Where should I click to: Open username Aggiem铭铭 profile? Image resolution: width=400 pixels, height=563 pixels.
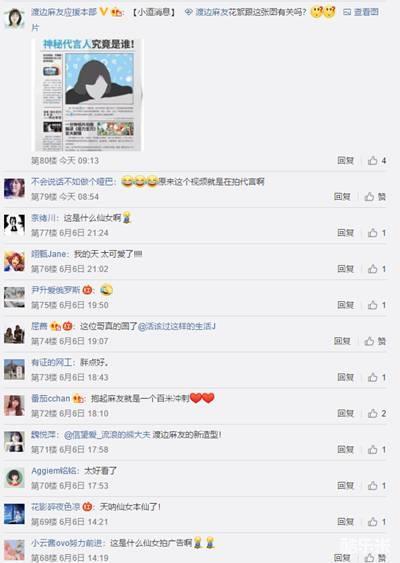coord(54,471)
